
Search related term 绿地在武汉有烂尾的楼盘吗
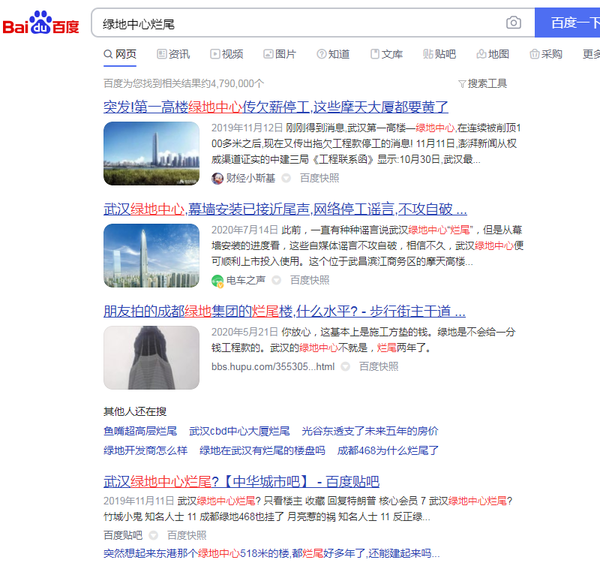(x=262, y=450)
